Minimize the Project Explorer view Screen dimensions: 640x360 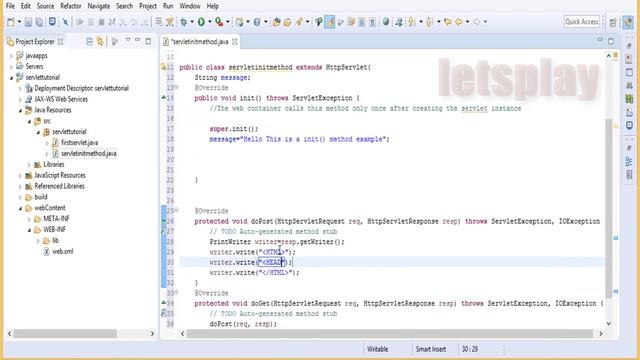(138, 40)
